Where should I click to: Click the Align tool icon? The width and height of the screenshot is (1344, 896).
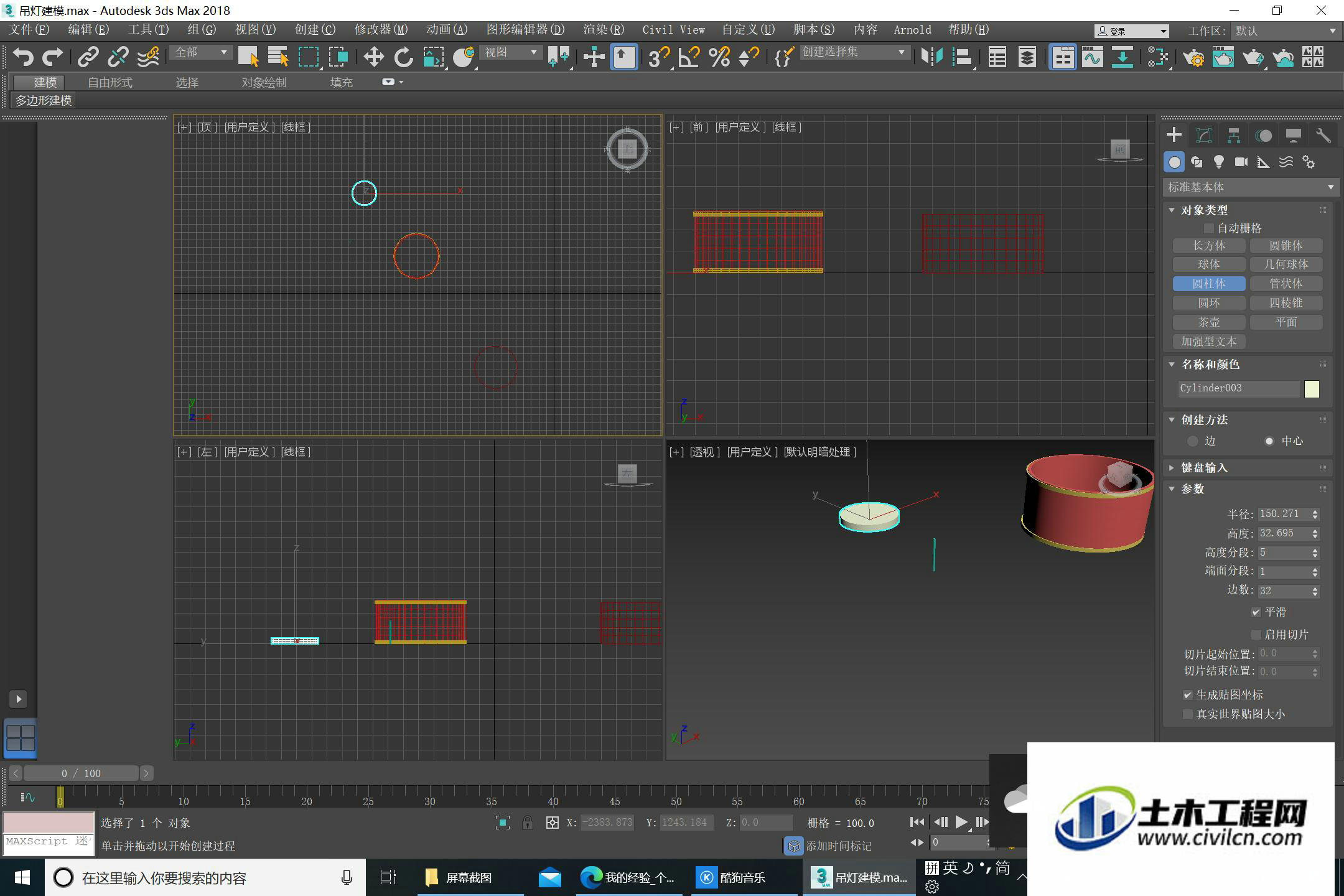coord(962,57)
